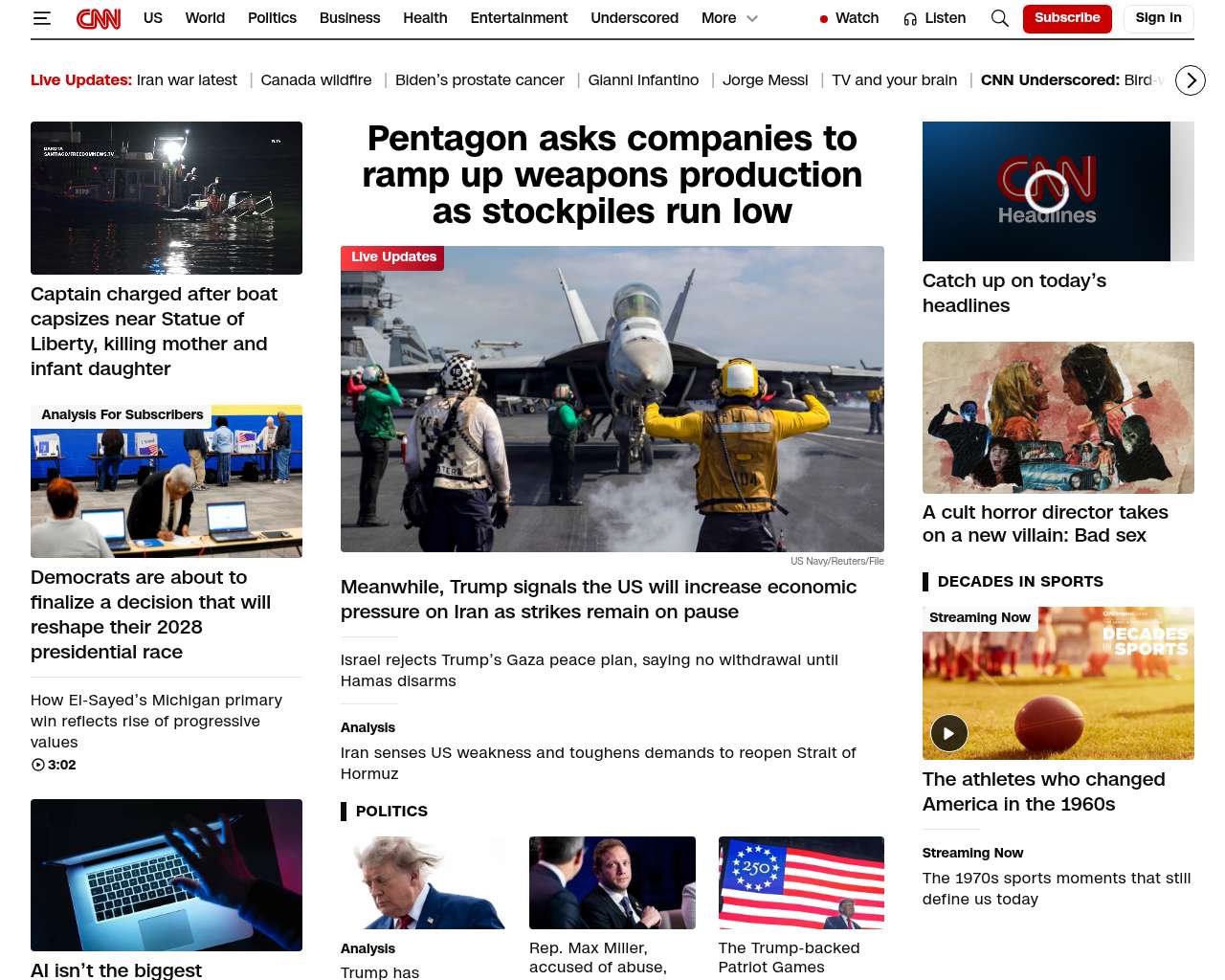This screenshot has width=1225, height=980.
Task: Open the boat capsize photo
Action: pyautogui.click(x=167, y=198)
